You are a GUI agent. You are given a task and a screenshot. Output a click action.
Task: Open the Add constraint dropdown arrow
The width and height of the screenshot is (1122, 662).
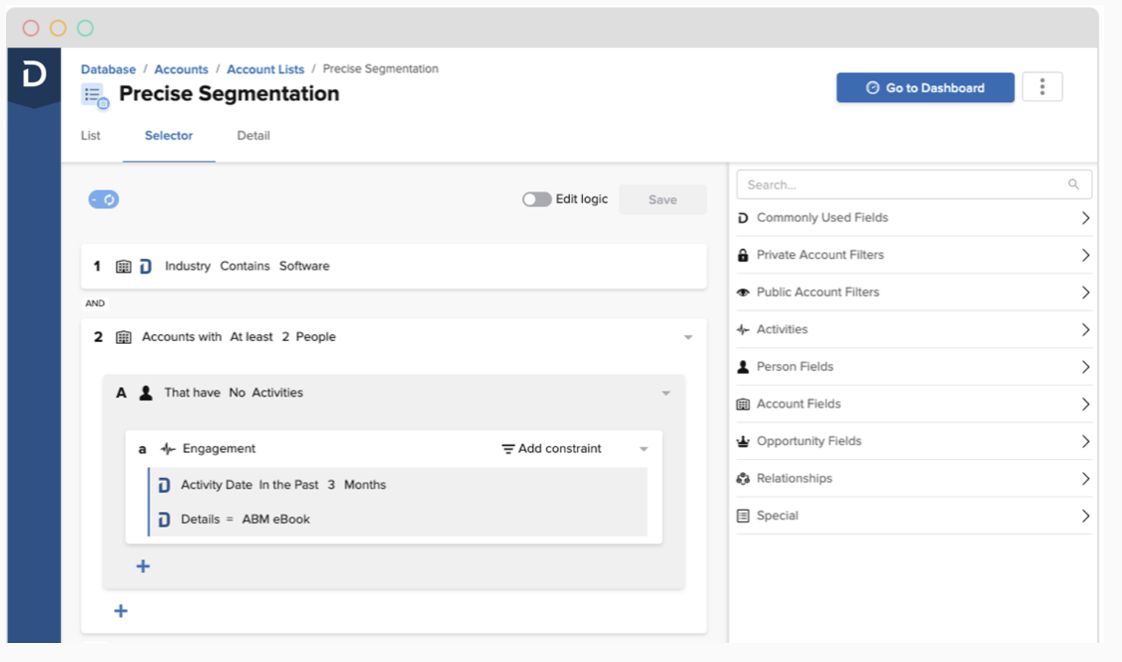click(x=644, y=450)
